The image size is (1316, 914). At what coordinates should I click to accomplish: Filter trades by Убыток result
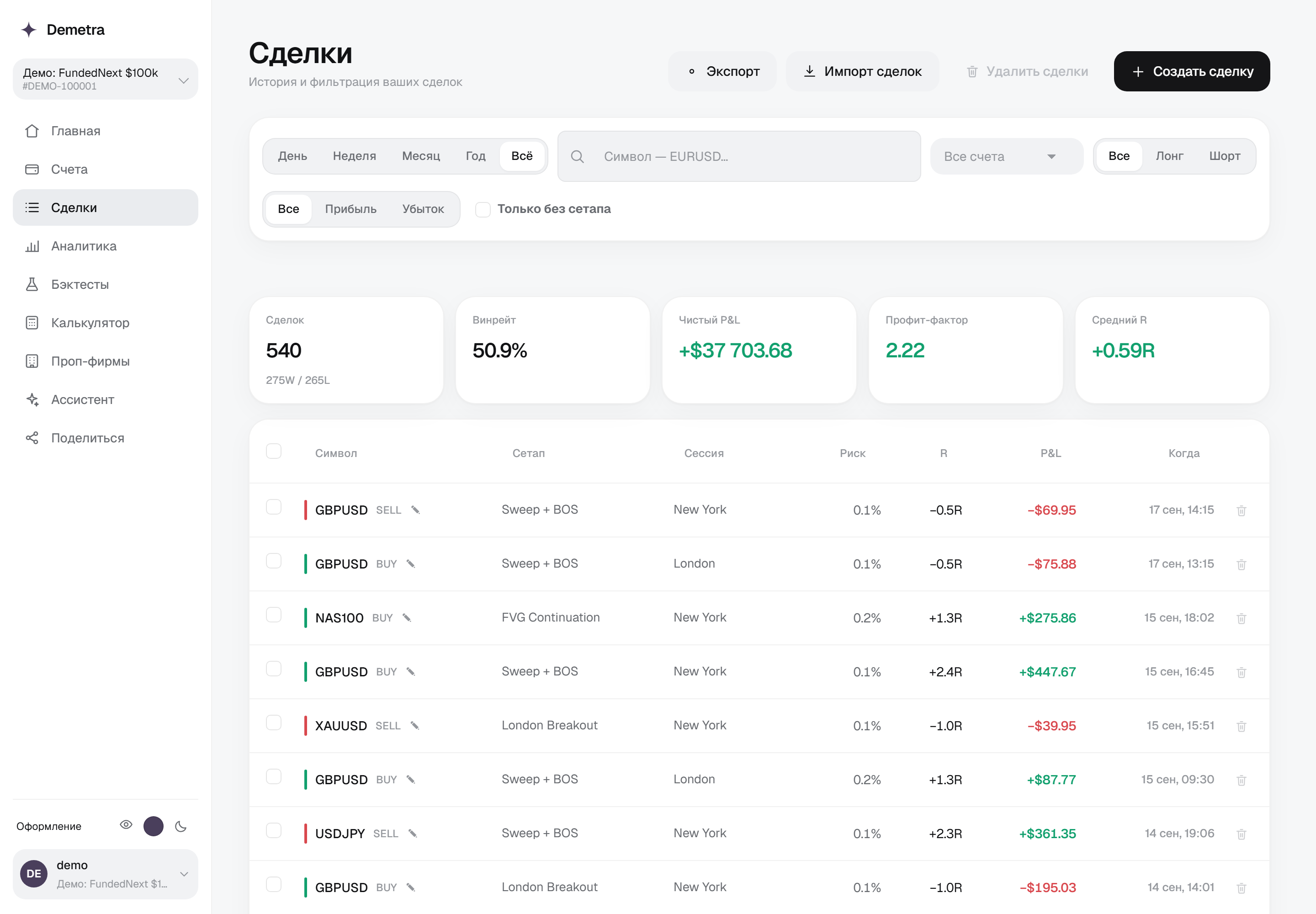[423, 209]
